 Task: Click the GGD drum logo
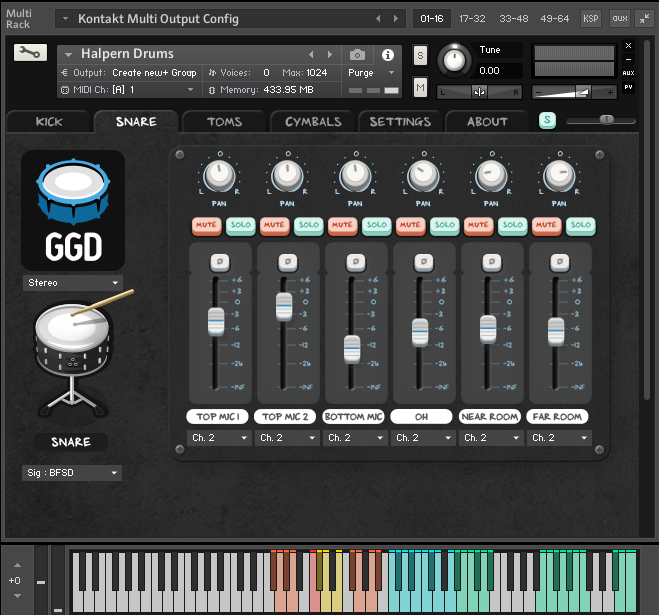(73, 210)
